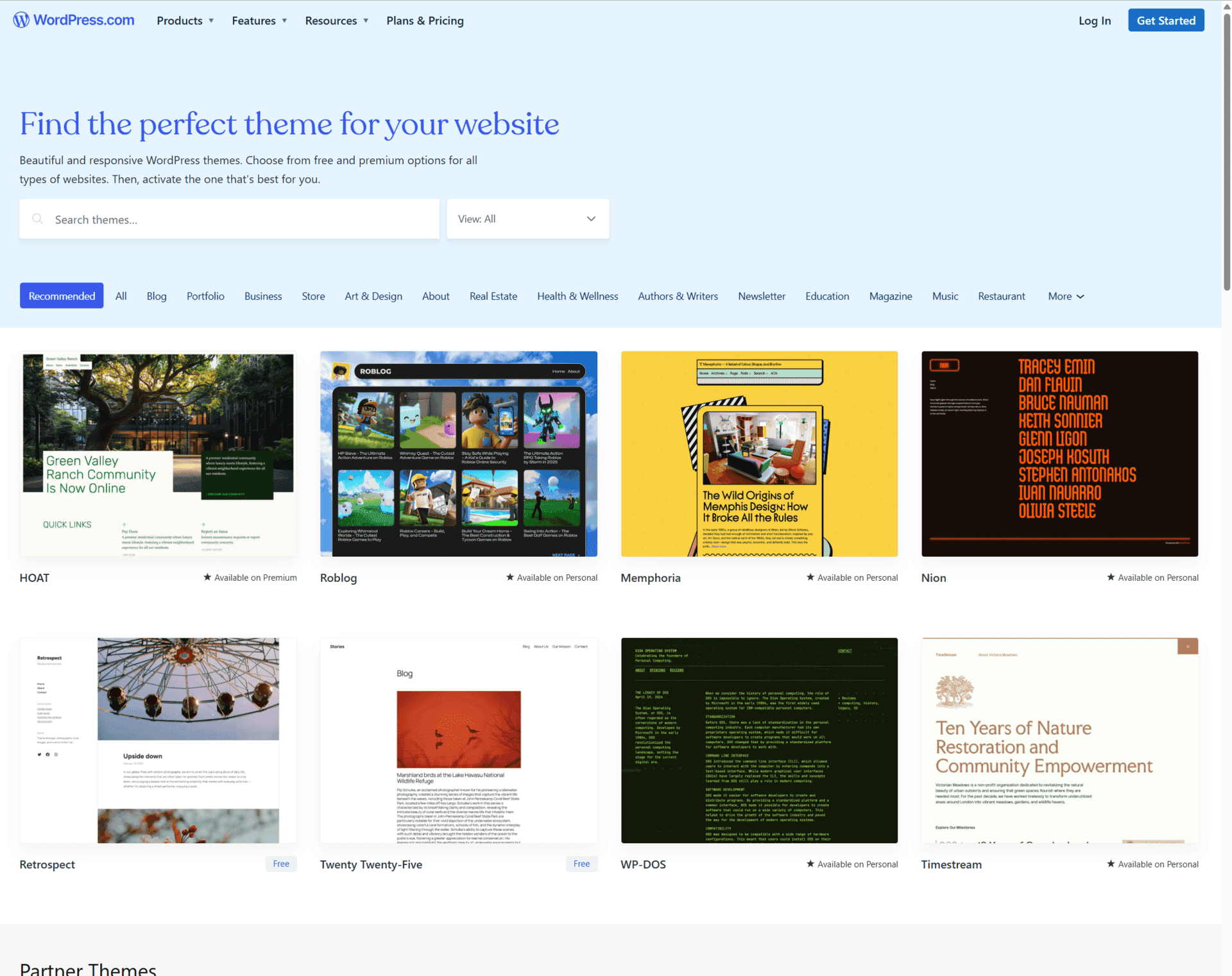The width and height of the screenshot is (1232, 976).
Task: Expand the More categories dropdown
Action: click(x=1066, y=296)
